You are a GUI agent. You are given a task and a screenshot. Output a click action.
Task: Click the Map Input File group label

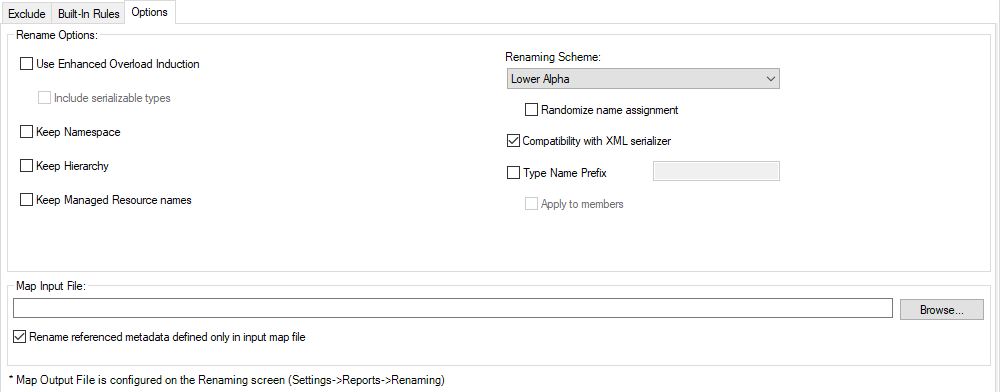(51, 286)
